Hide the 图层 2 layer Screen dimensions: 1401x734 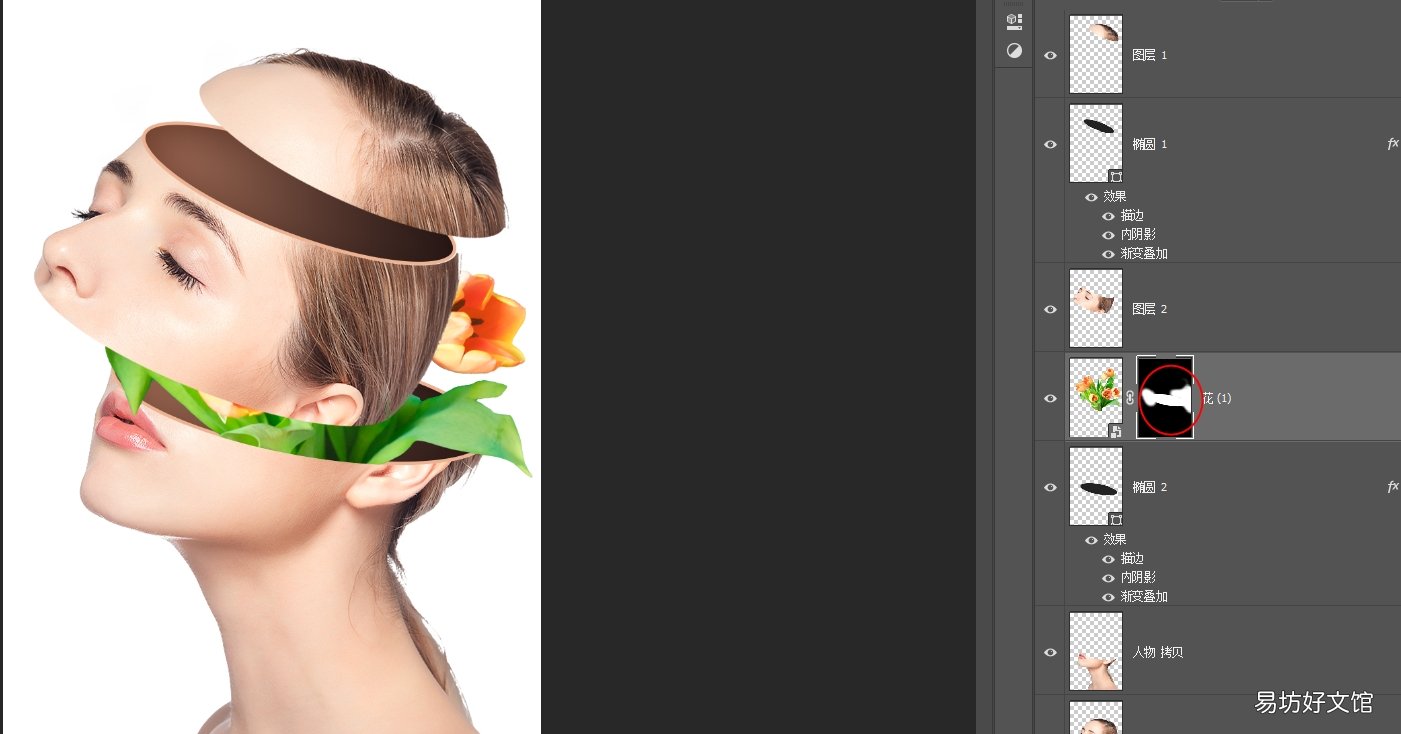1050,309
